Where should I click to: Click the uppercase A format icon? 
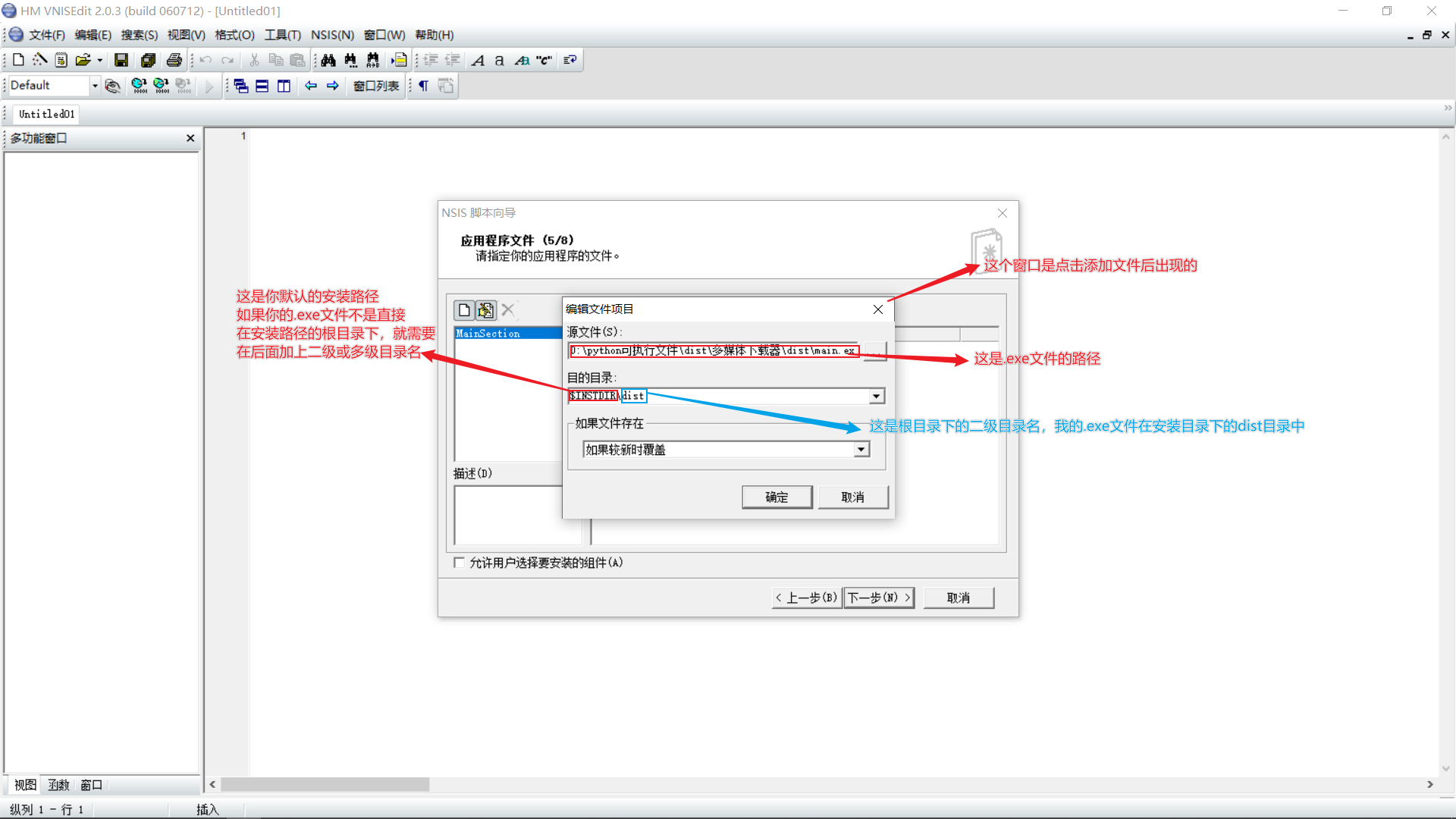click(x=478, y=60)
